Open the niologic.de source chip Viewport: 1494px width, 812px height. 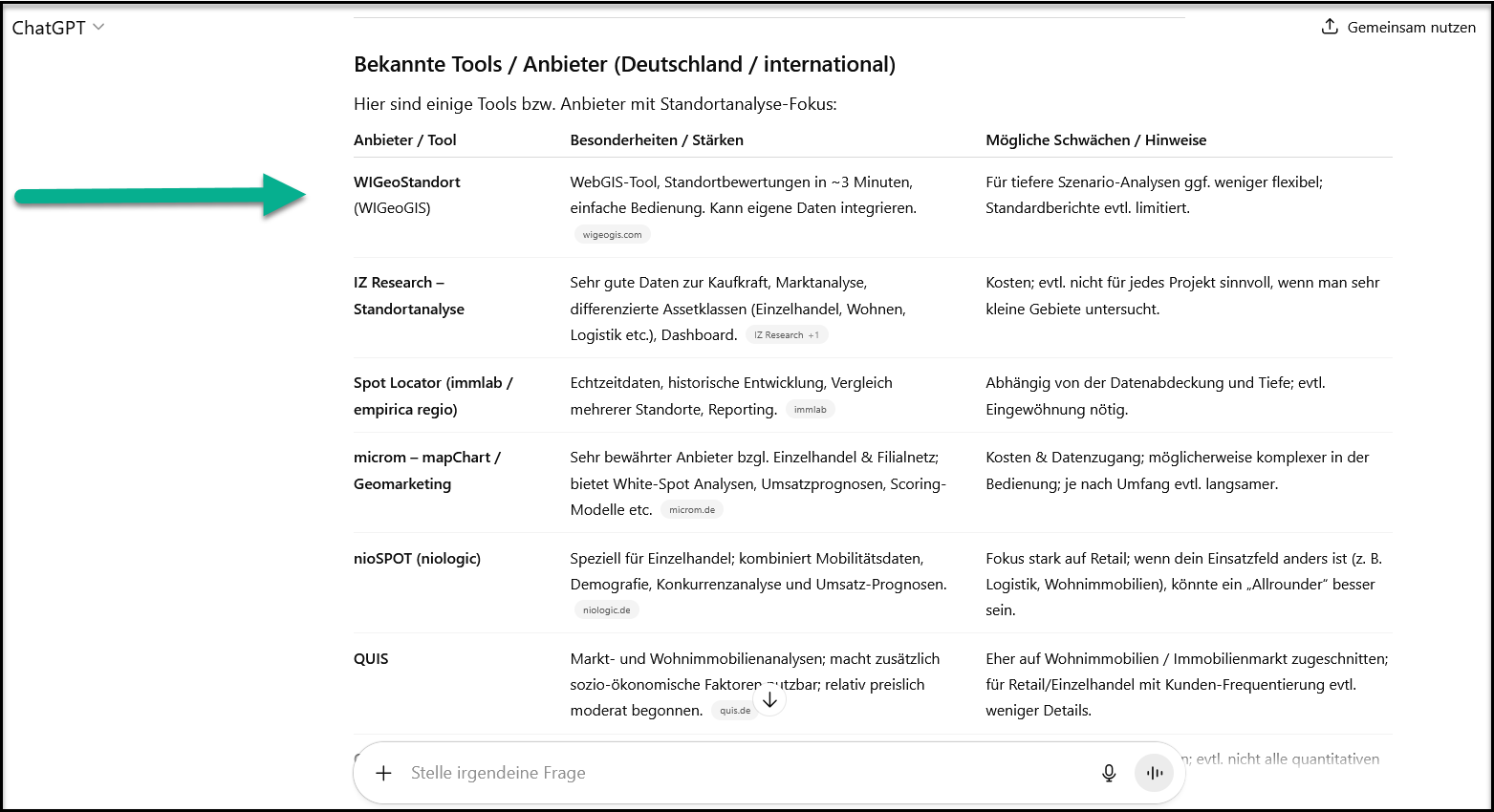(607, 610)
